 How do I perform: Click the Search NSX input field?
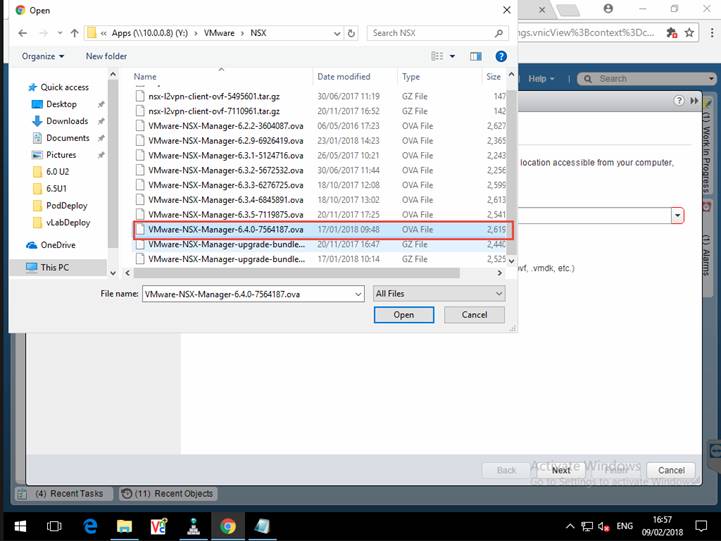click(x=432, y=33)
